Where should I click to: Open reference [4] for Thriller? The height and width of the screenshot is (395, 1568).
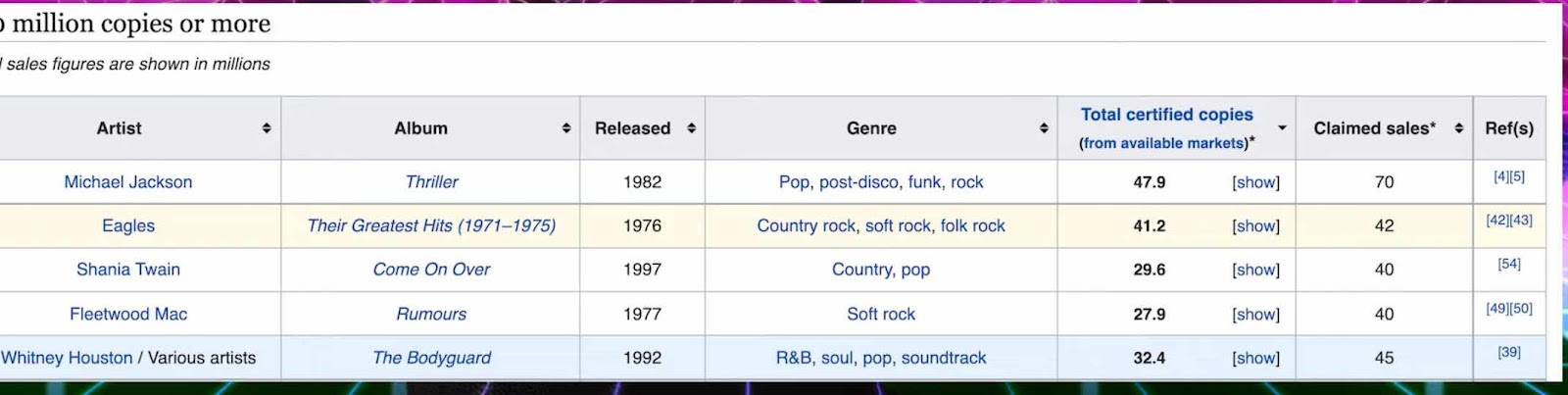point(1501,176)
